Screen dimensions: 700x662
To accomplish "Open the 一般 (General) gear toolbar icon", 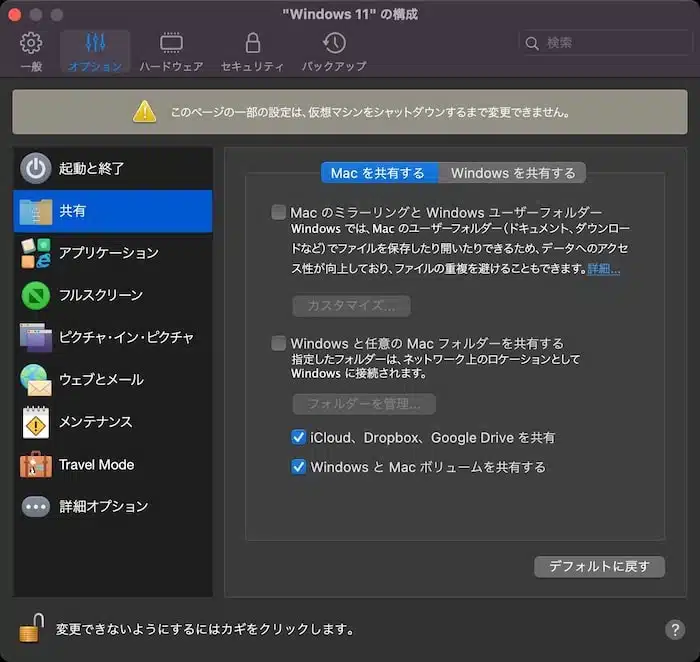I will click(x=31, y=43).
